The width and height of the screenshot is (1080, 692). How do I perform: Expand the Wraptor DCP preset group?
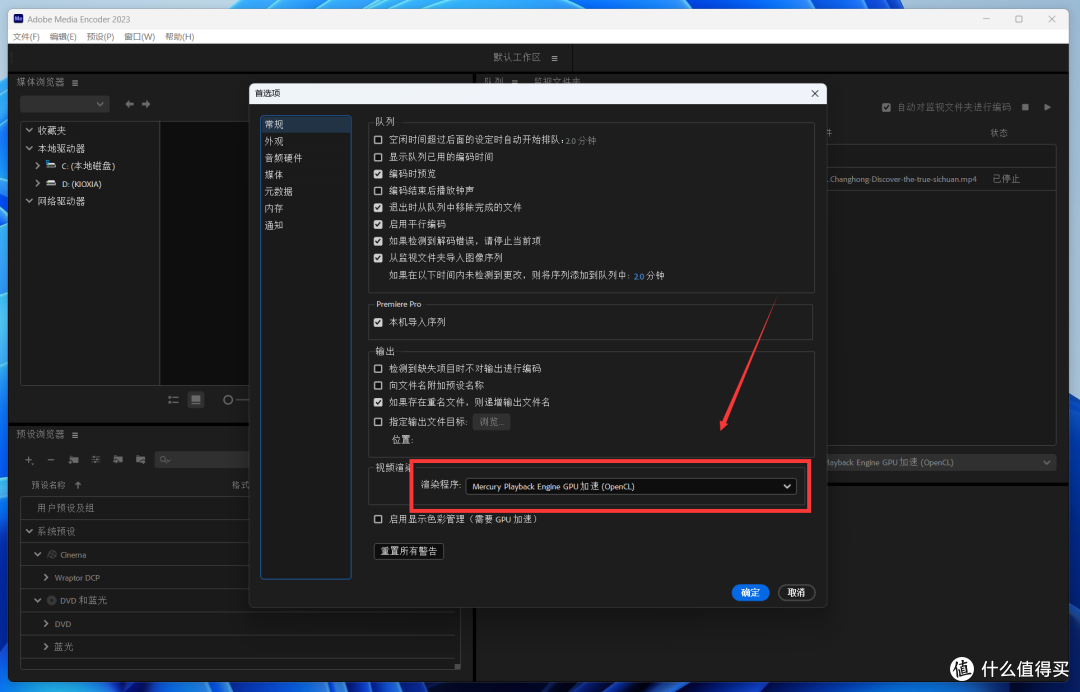point(46,578)
